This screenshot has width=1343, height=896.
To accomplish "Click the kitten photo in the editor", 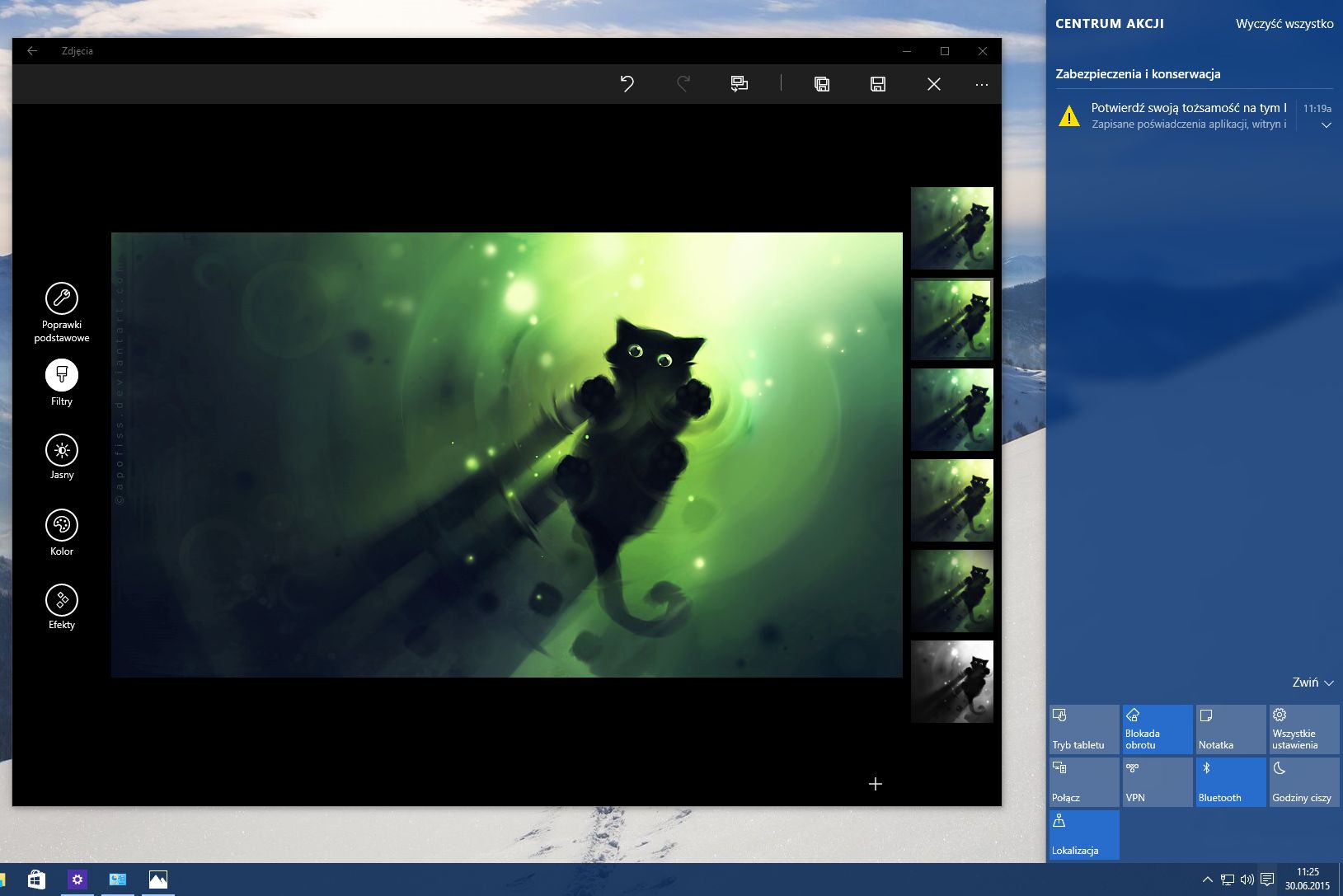I will tap(507, 455).
